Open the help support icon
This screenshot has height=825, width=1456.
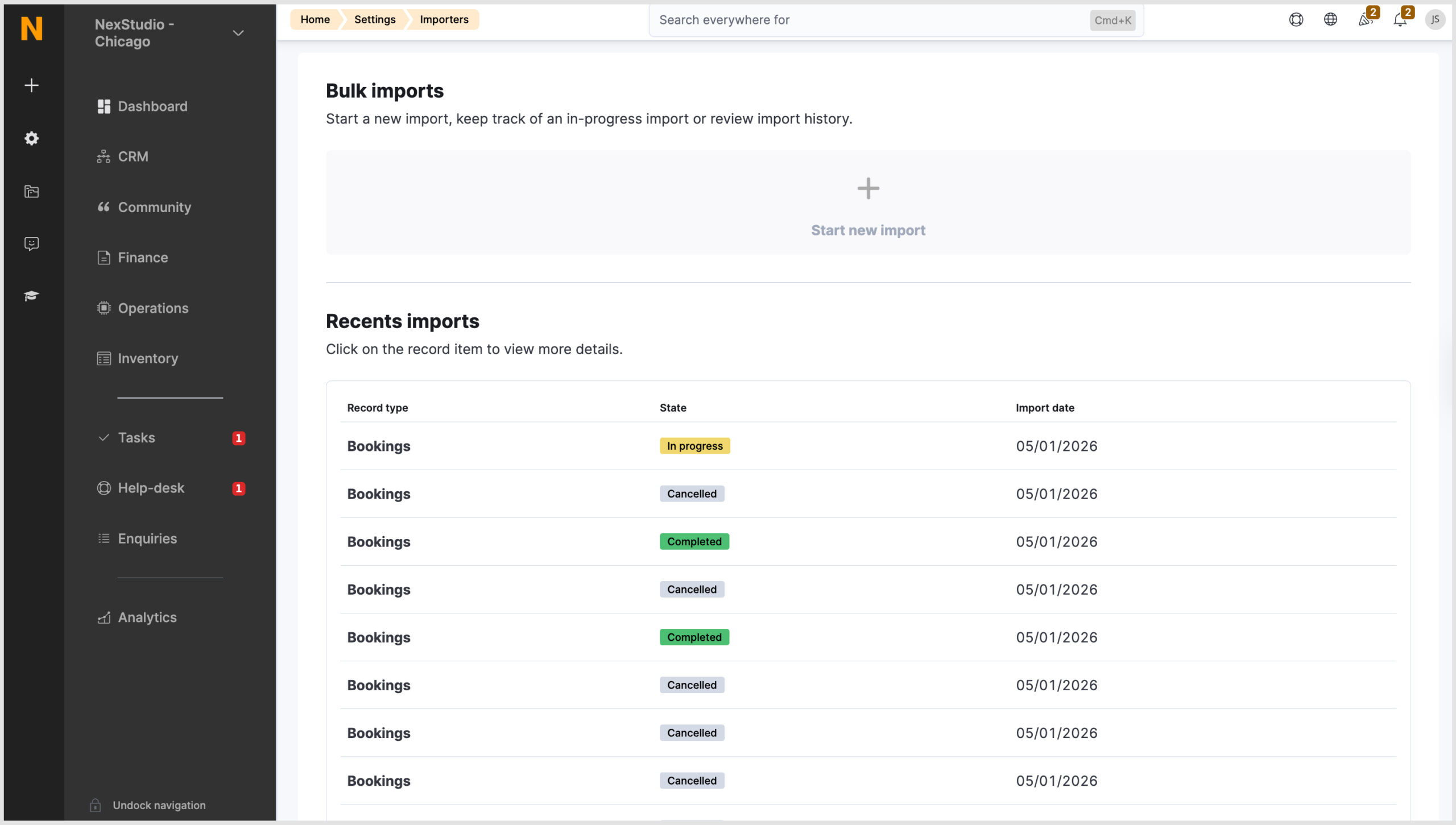tap(1296, 19)
